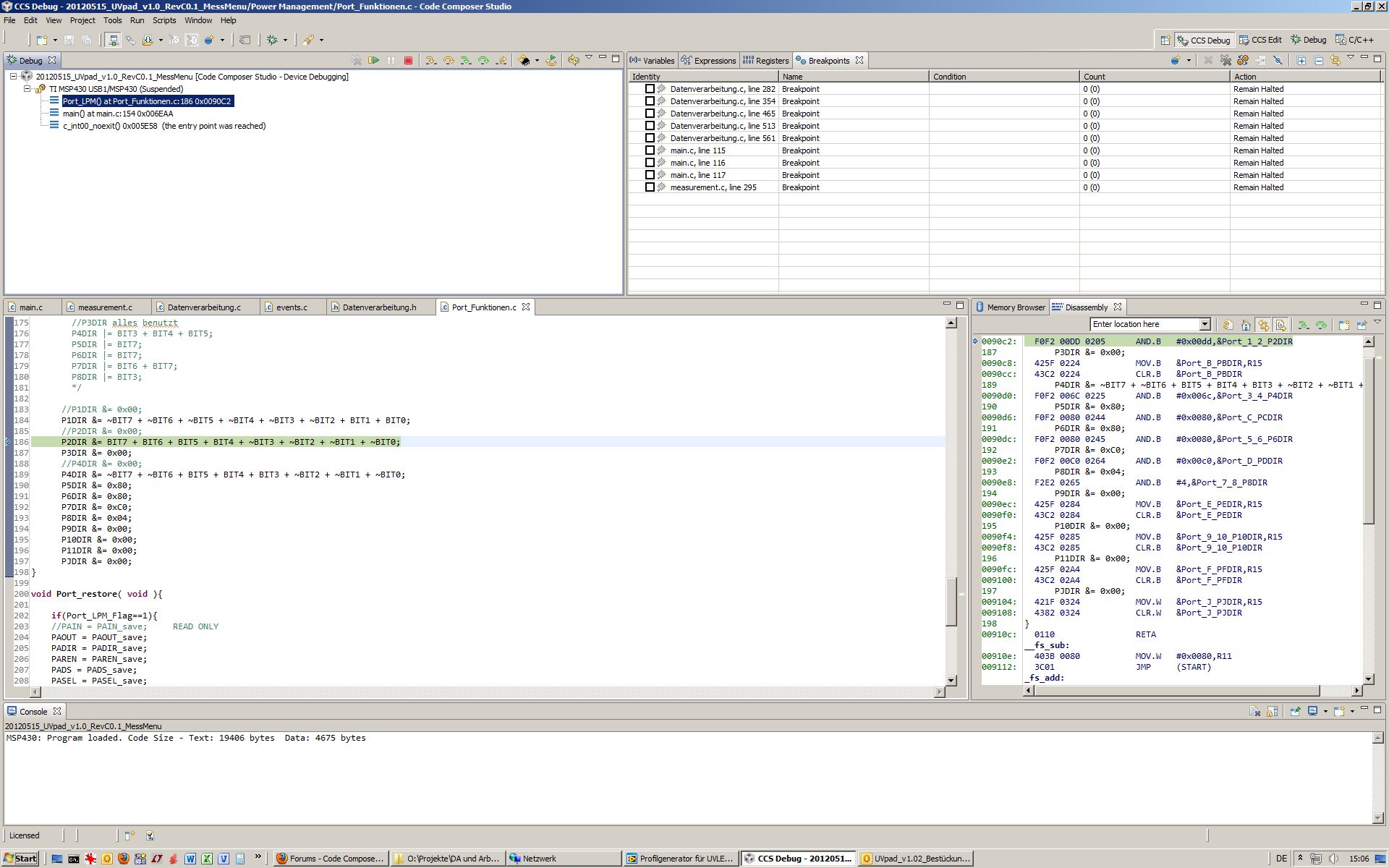Click Skip All Breakpoints icon
Image resolution: width=1389 pixels, height=868 pixels.
tap(1278, 61)
